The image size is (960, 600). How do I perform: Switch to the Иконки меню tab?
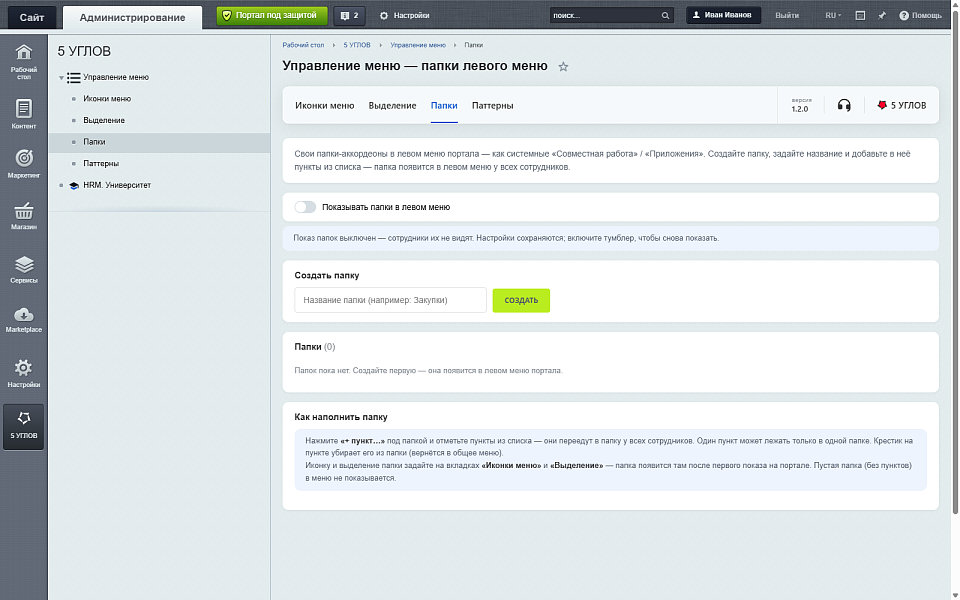tap(324, 105)
